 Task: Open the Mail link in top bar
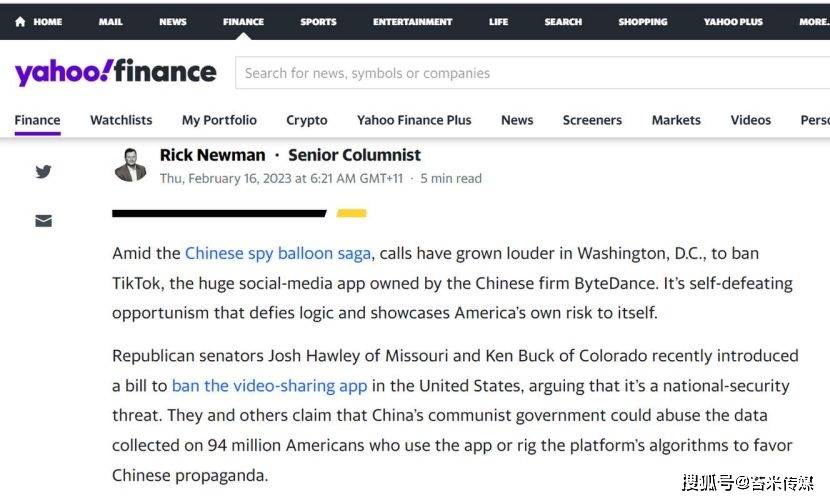[110, 22]
